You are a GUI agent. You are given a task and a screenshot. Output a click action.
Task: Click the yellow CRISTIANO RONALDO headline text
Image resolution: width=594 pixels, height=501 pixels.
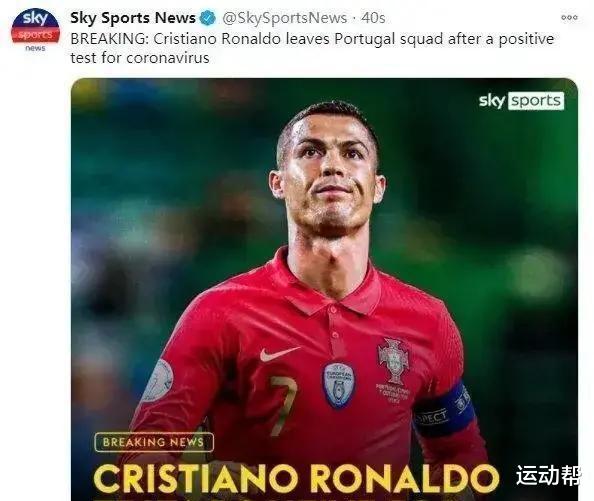[296, 478]
